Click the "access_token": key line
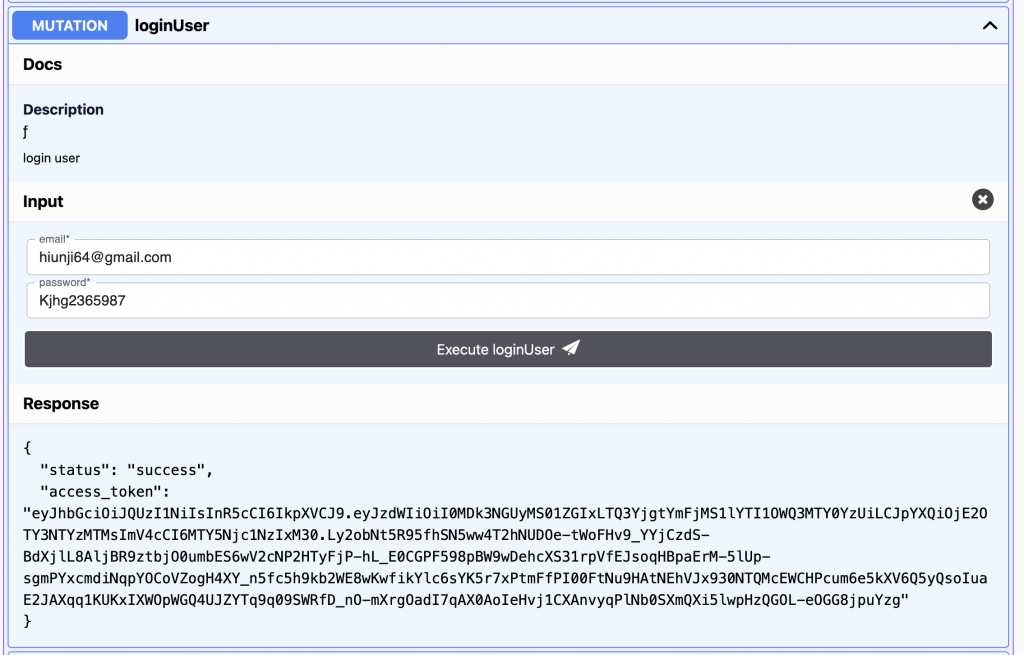Image resolution: width=1024 pixels, height=655 pixels. (x=104, y=491)
